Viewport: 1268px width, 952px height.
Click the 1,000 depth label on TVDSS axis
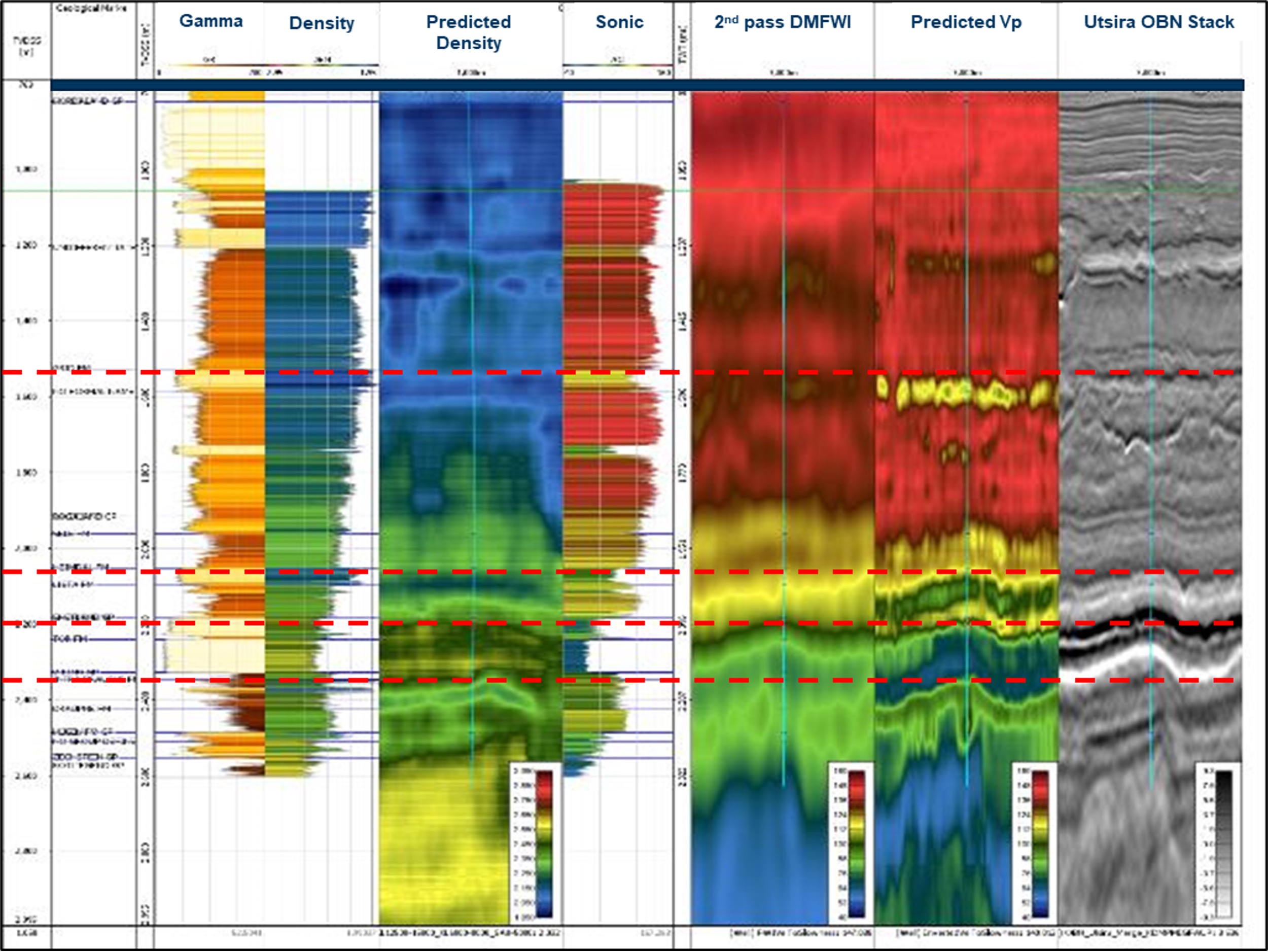[x=26, y=169]
